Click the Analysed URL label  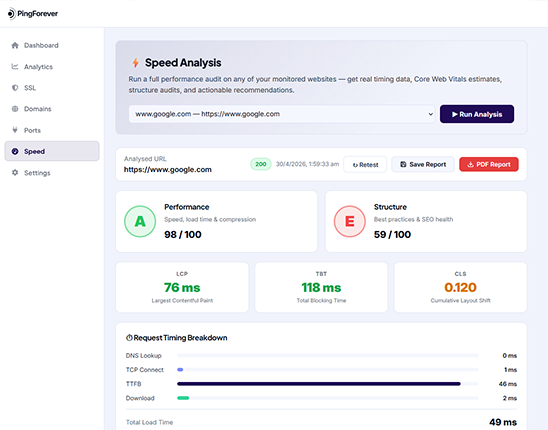point(145,159)
